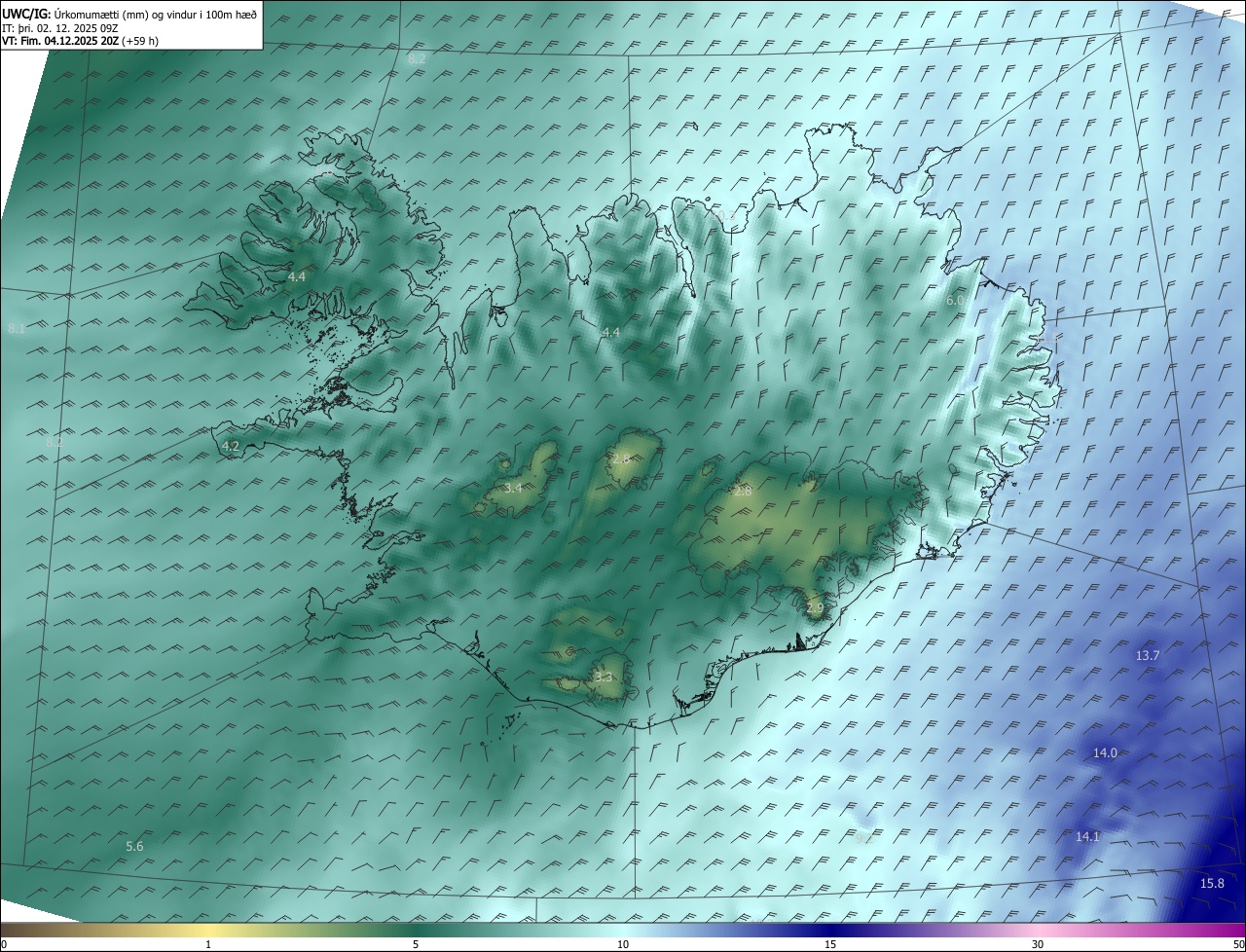Image resolution: width=1246 pixels, height=952 pixels.
Task: Click the "30" tick on the colour scale
Action: (1038, 944)
